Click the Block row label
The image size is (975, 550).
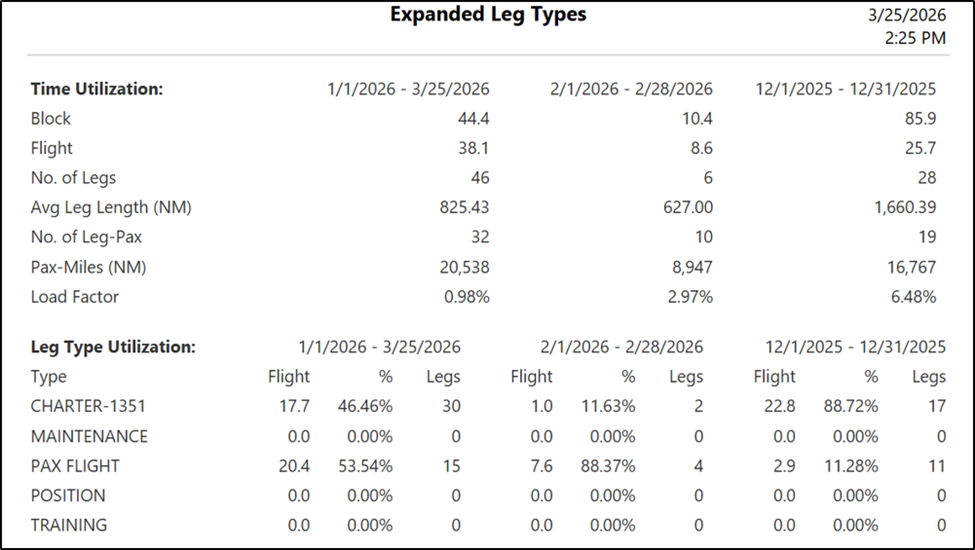[51, 119]
